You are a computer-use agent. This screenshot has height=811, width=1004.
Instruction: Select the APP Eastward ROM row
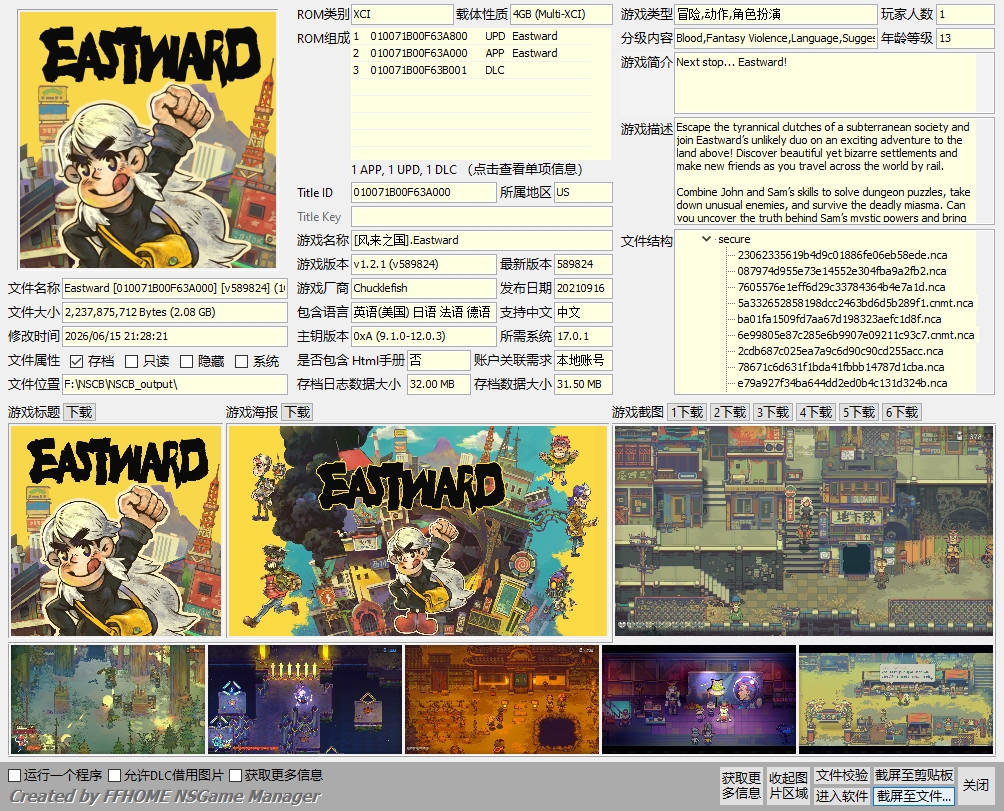[471, 53]
